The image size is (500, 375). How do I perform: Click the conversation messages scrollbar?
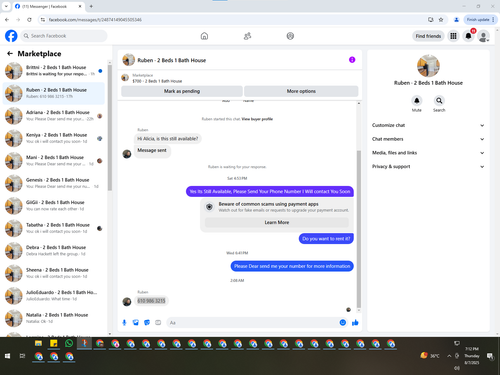click(359, 229)
